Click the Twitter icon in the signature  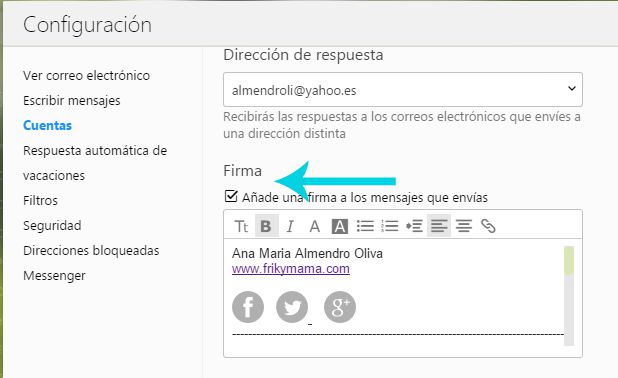point(292,307)
